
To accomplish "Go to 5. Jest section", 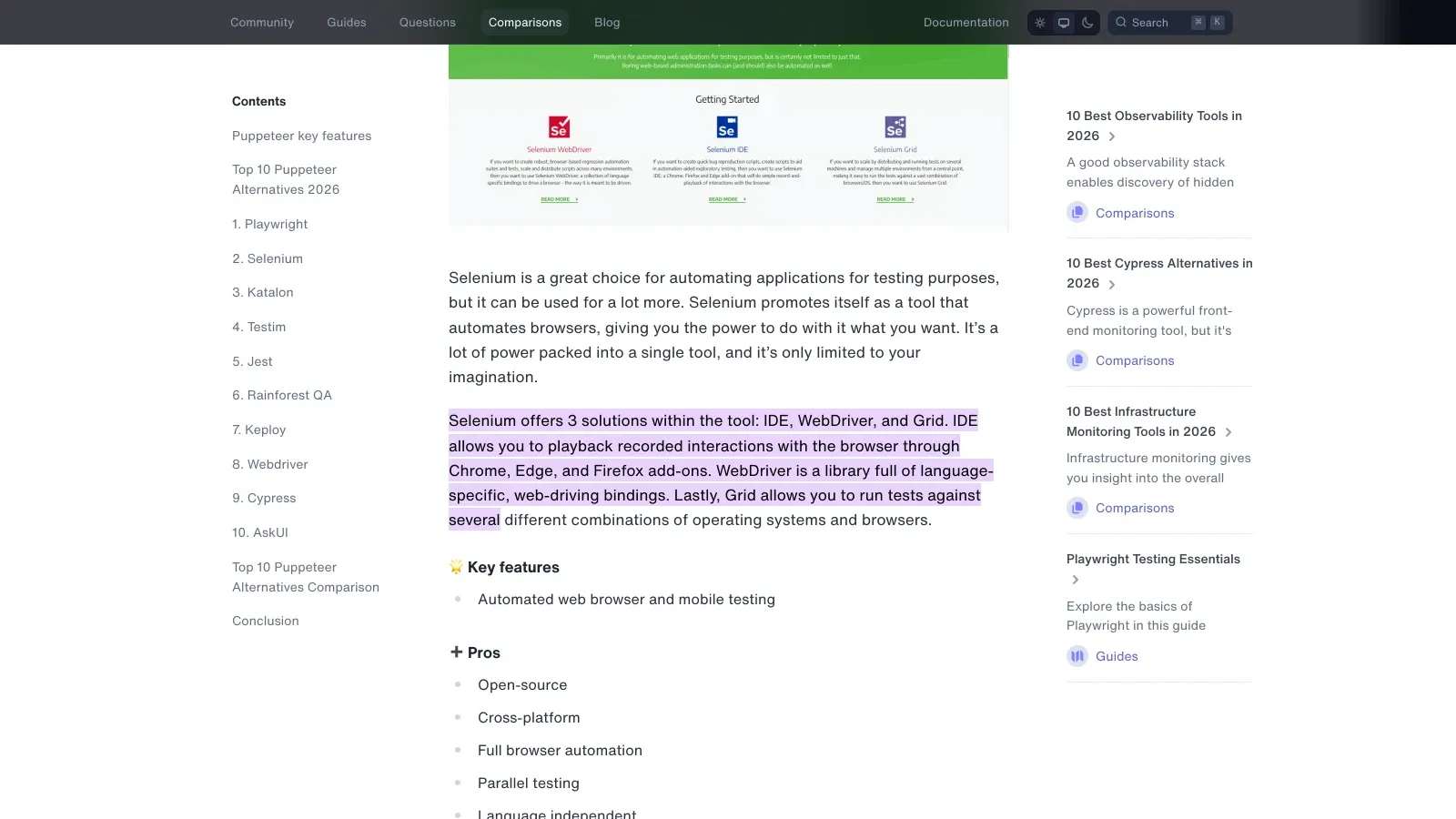I will pyautogui.click(x=252, y=361).
